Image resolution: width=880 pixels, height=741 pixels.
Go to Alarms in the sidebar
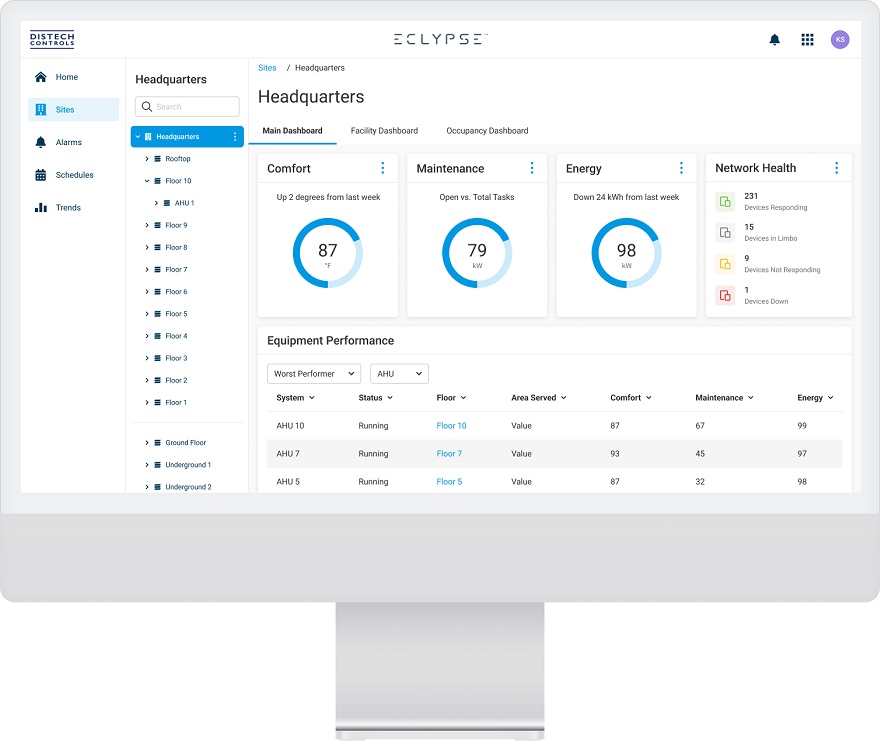click(x=68, y=143)
